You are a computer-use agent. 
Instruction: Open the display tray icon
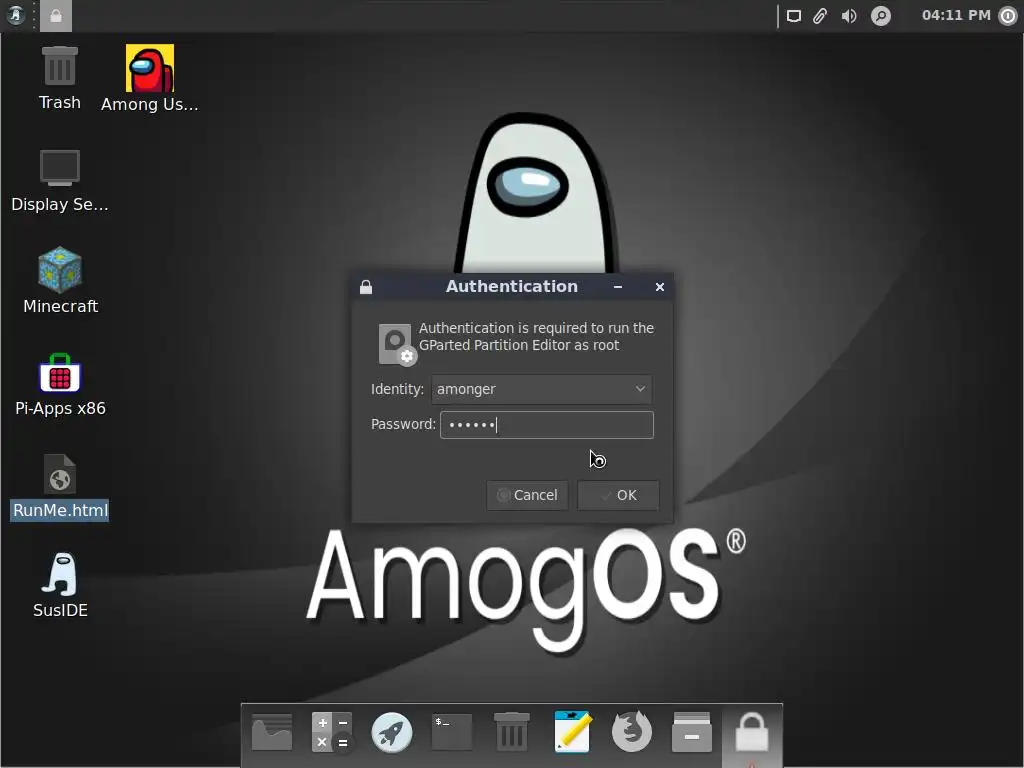pos(793,16)
